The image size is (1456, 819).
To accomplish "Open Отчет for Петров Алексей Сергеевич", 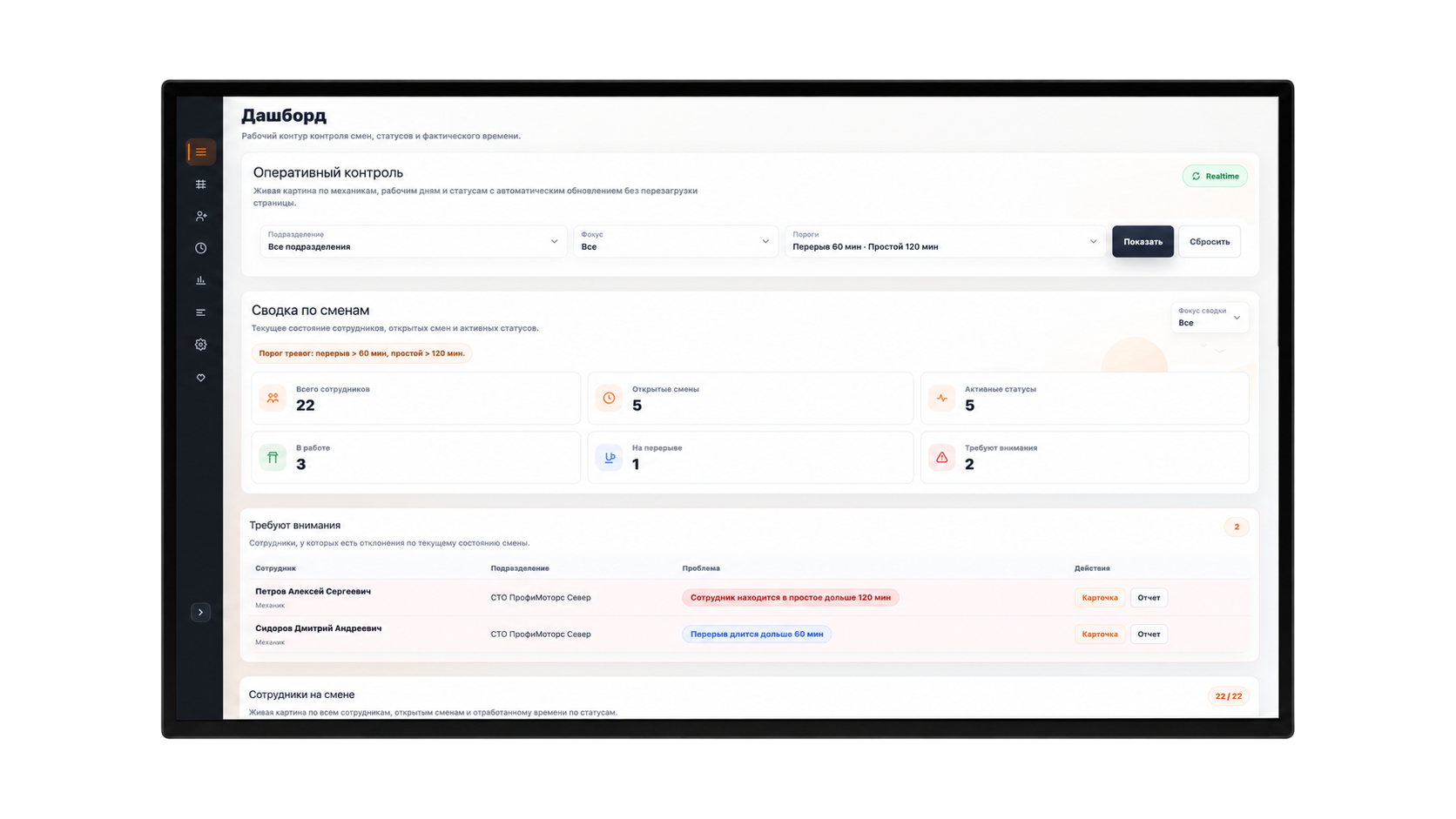I will (1149, 597).
